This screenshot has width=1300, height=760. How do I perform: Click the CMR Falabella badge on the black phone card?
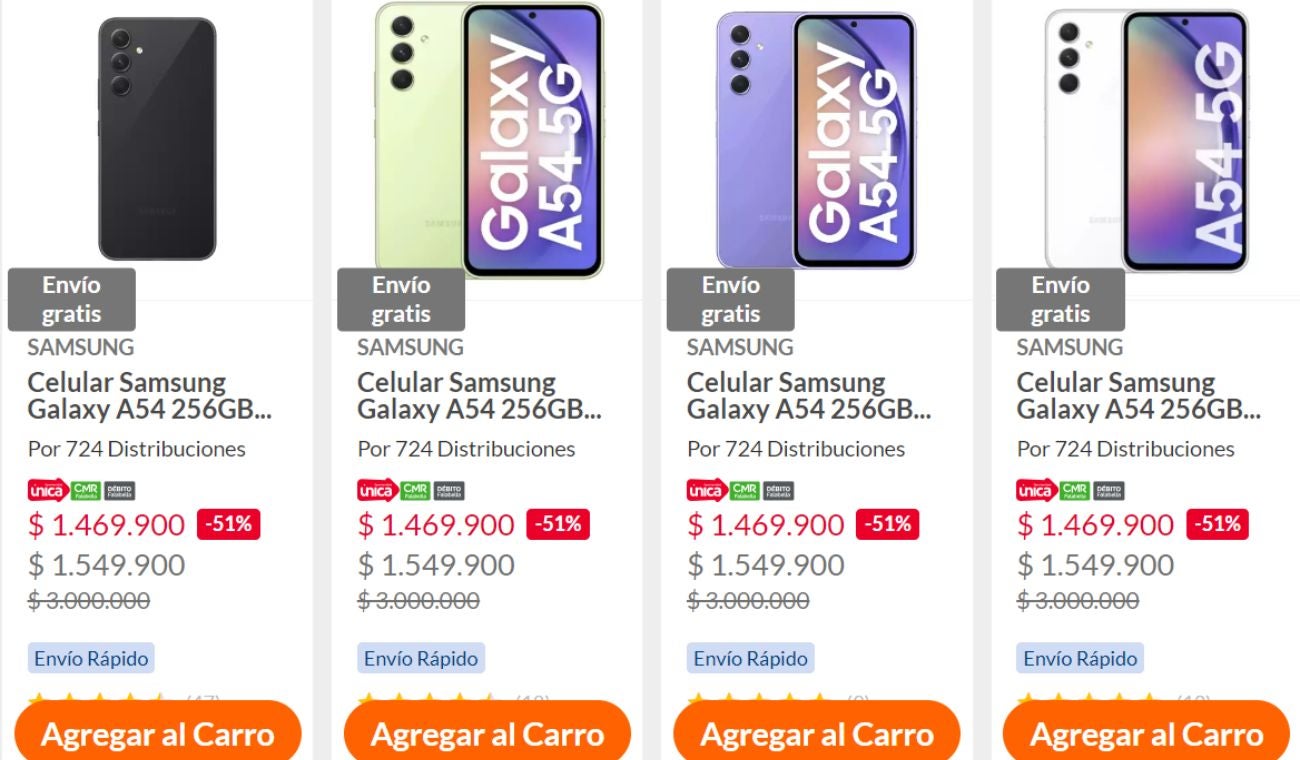pyautogui.click(x=83, y=489)
